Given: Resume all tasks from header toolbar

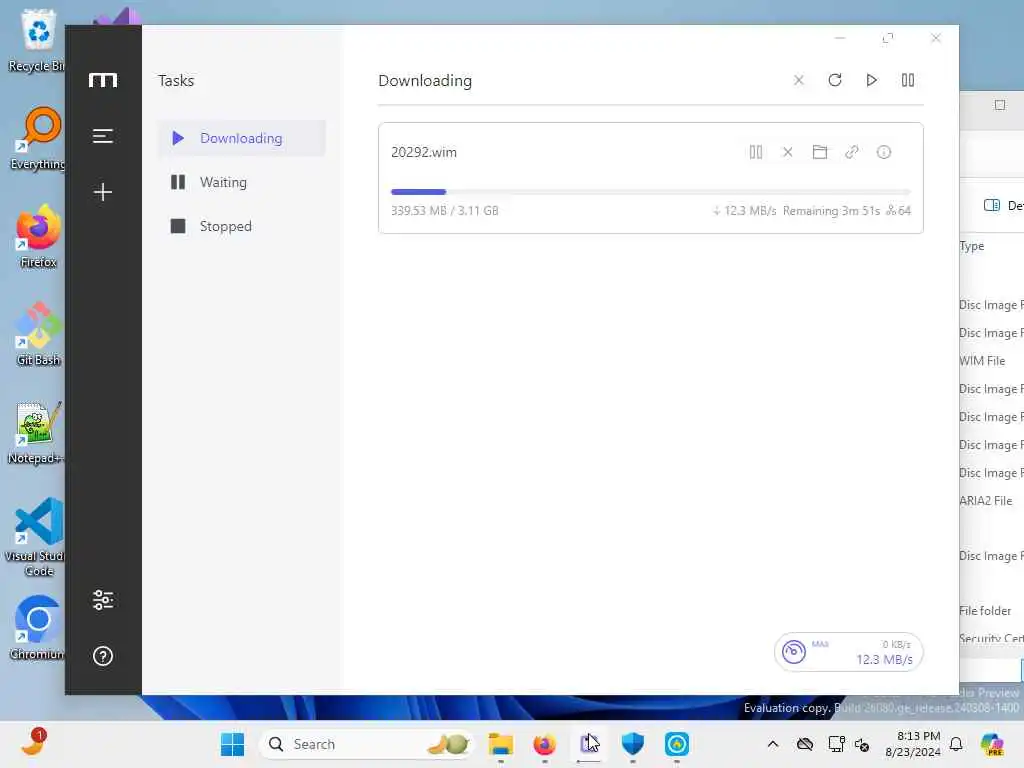Looking at the screenshot, I should point(871,80).
